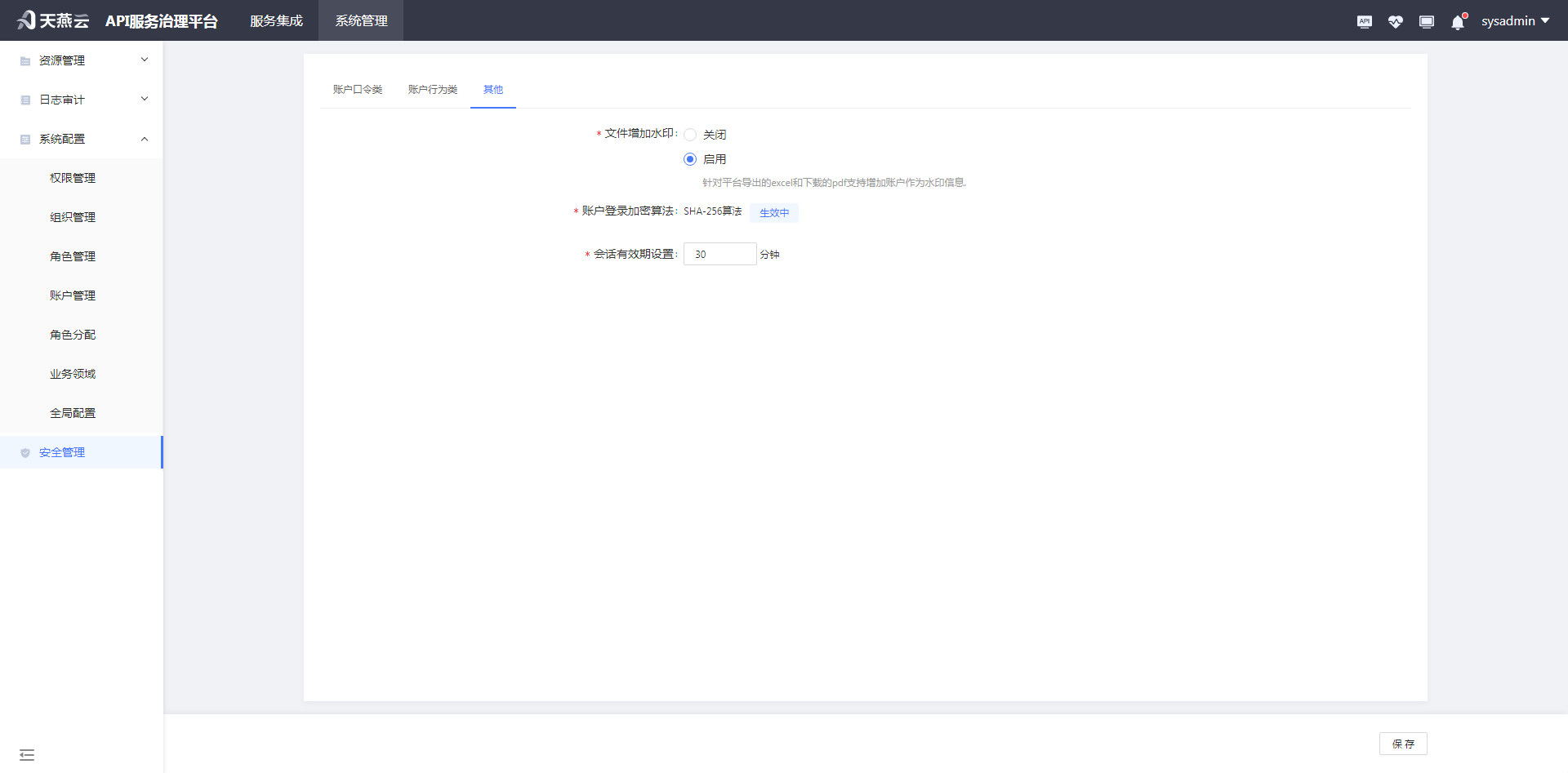The width and height of the screenshot is (1568, 773).
Task: Open the sysadmin user dropdown
Action: 1515,20
